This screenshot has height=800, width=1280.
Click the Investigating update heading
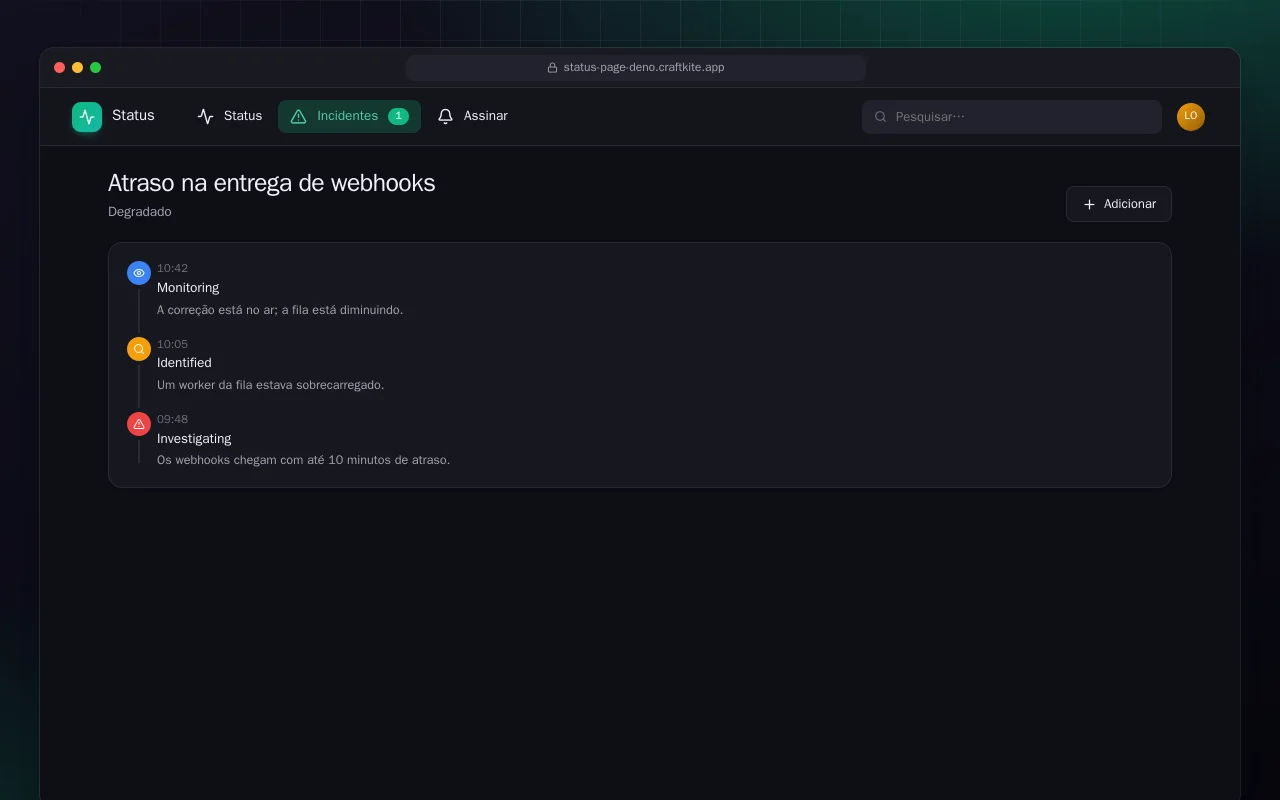click(x=194, y=439)
